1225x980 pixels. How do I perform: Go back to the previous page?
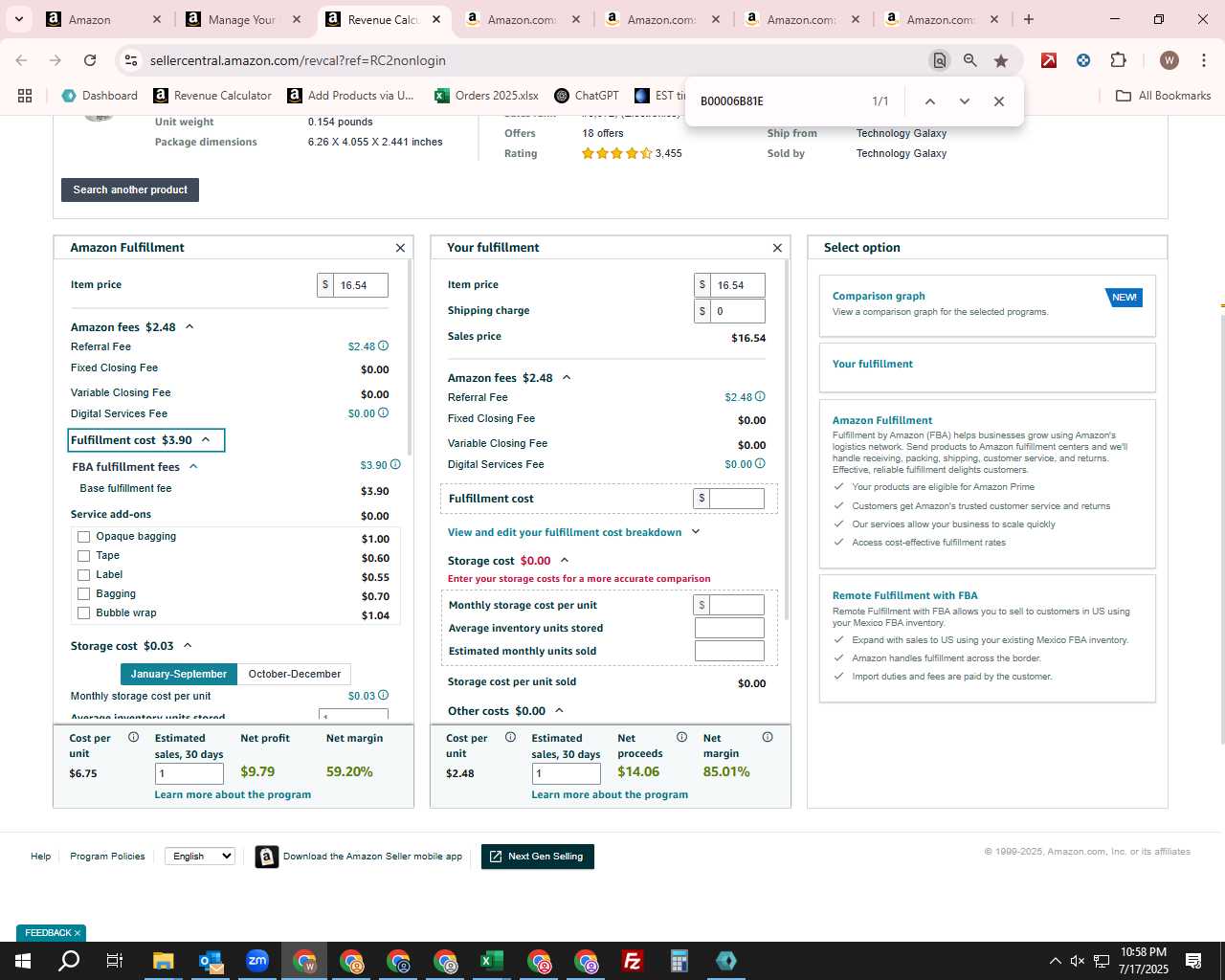pos(21,60)
